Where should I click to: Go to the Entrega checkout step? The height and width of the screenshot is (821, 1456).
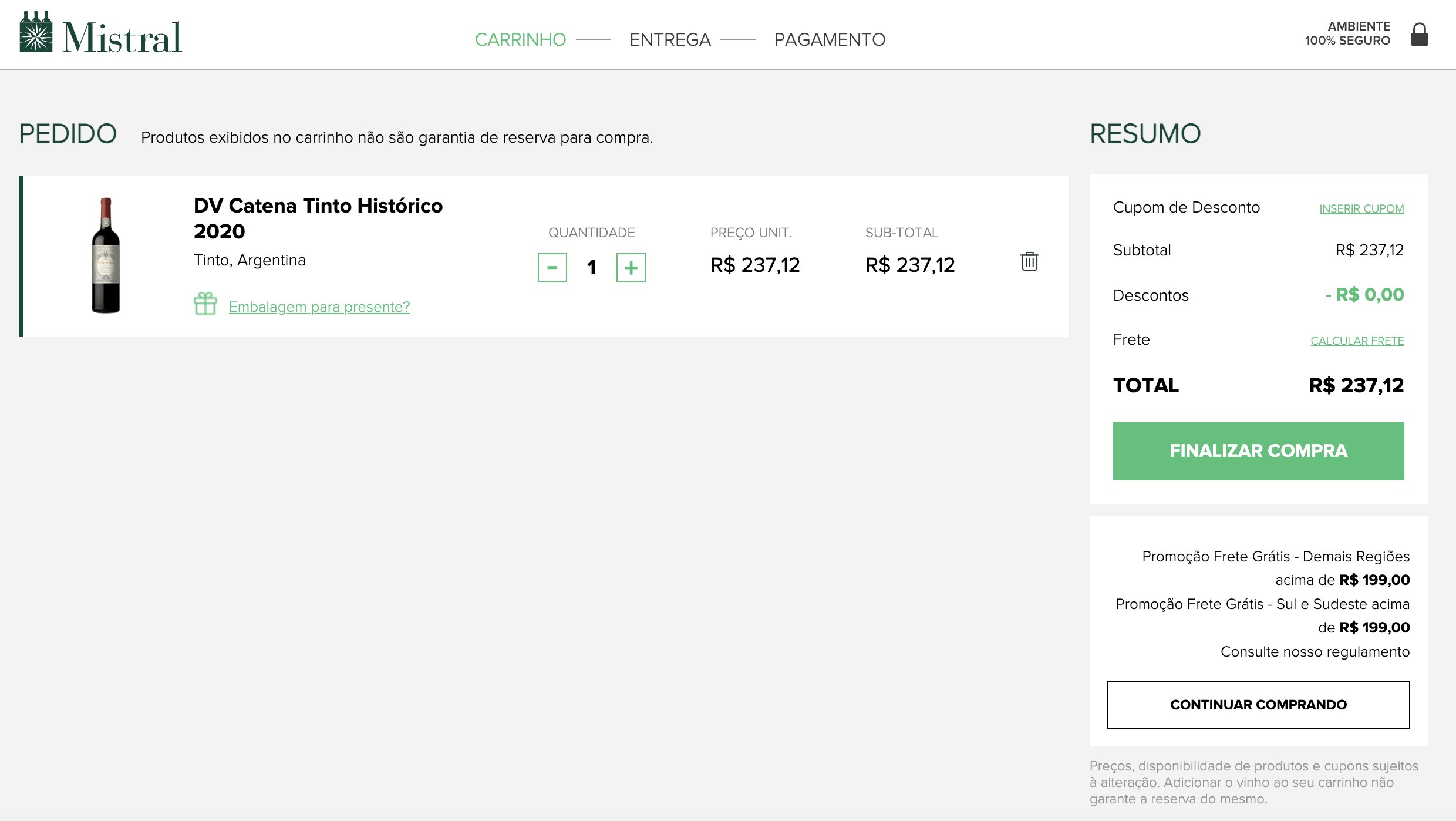pos(670,39)
